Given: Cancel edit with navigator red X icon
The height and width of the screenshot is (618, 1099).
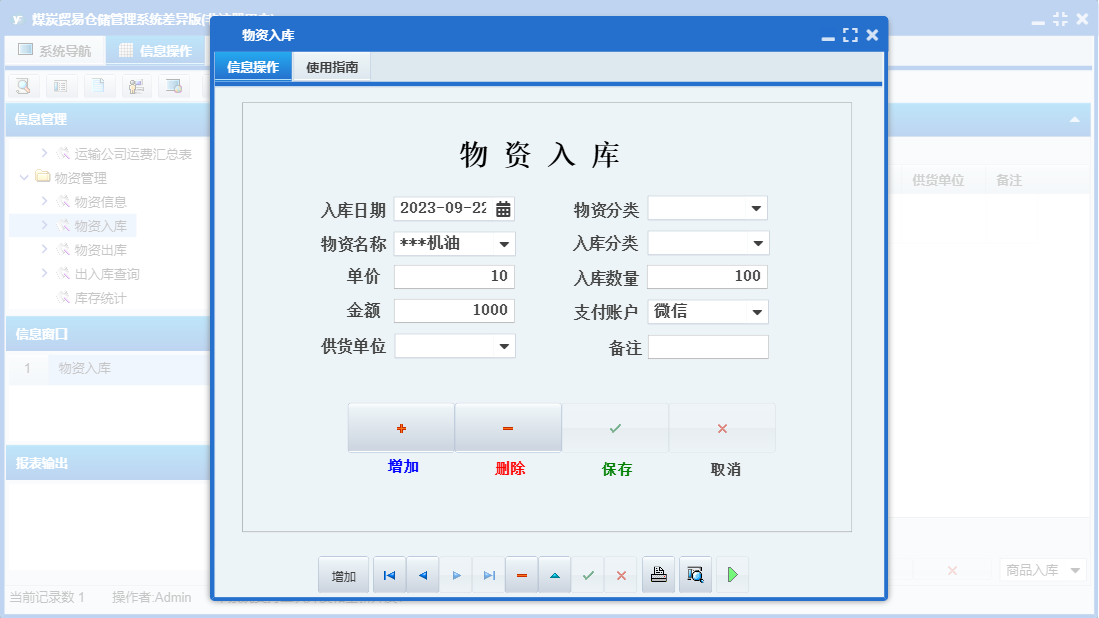Looking at the screenshot, I should [621, 574].
